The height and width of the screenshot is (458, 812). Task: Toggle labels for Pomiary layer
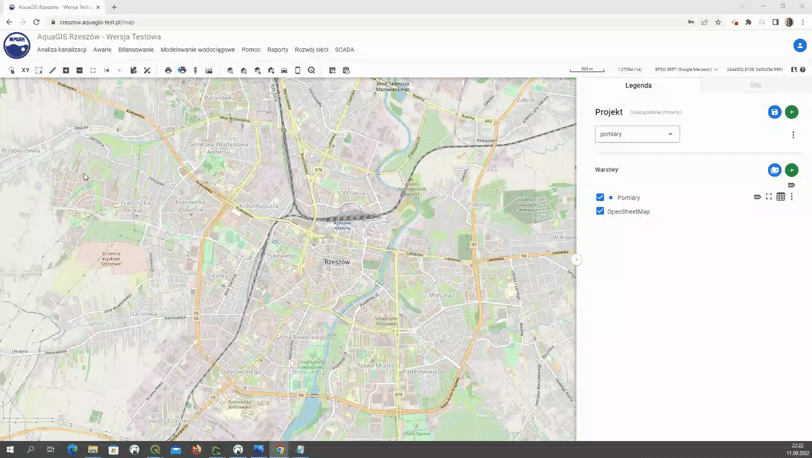[x=757, y=197]
